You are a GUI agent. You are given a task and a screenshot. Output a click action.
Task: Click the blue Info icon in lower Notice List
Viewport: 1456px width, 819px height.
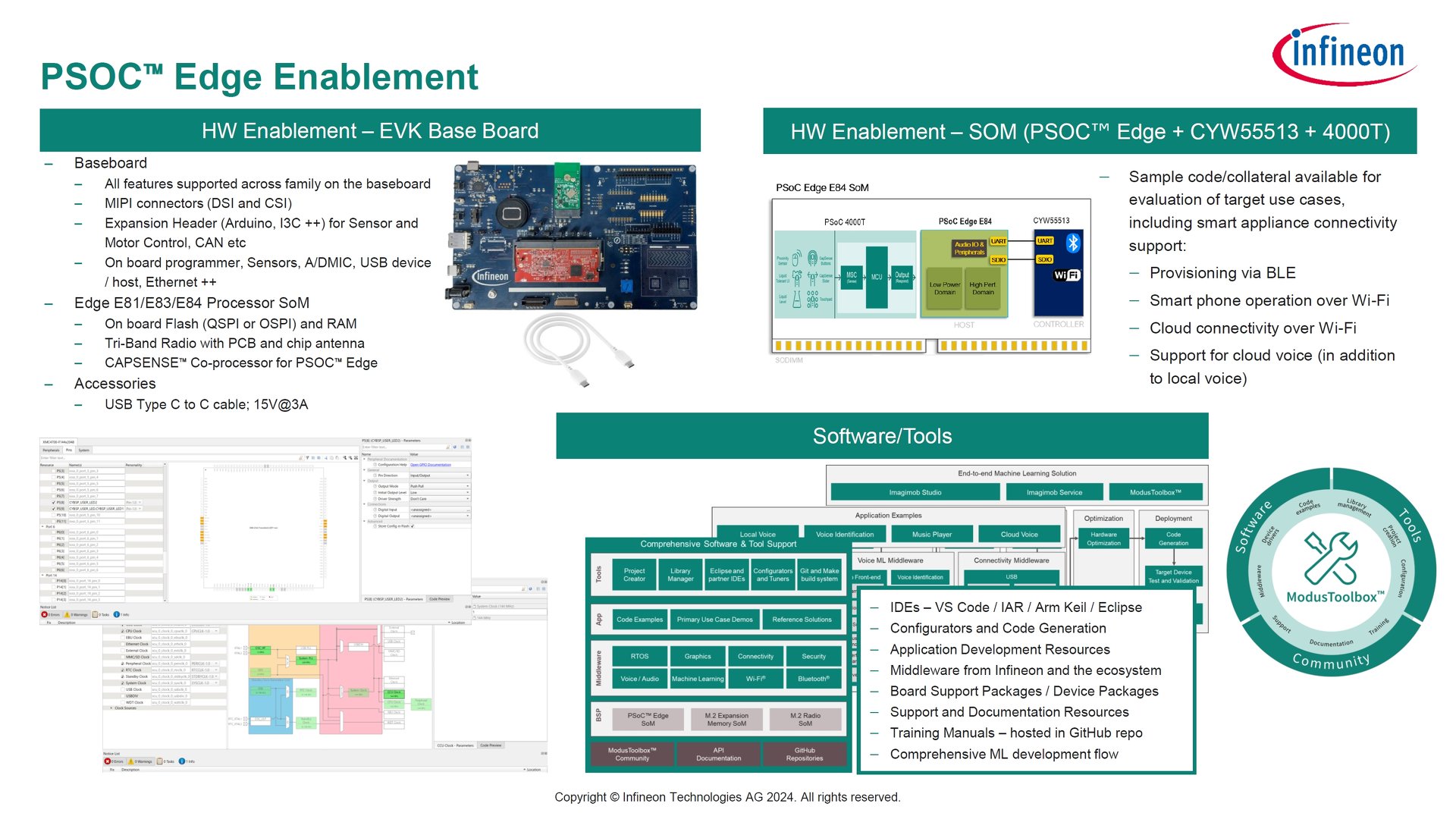point(182,761)
